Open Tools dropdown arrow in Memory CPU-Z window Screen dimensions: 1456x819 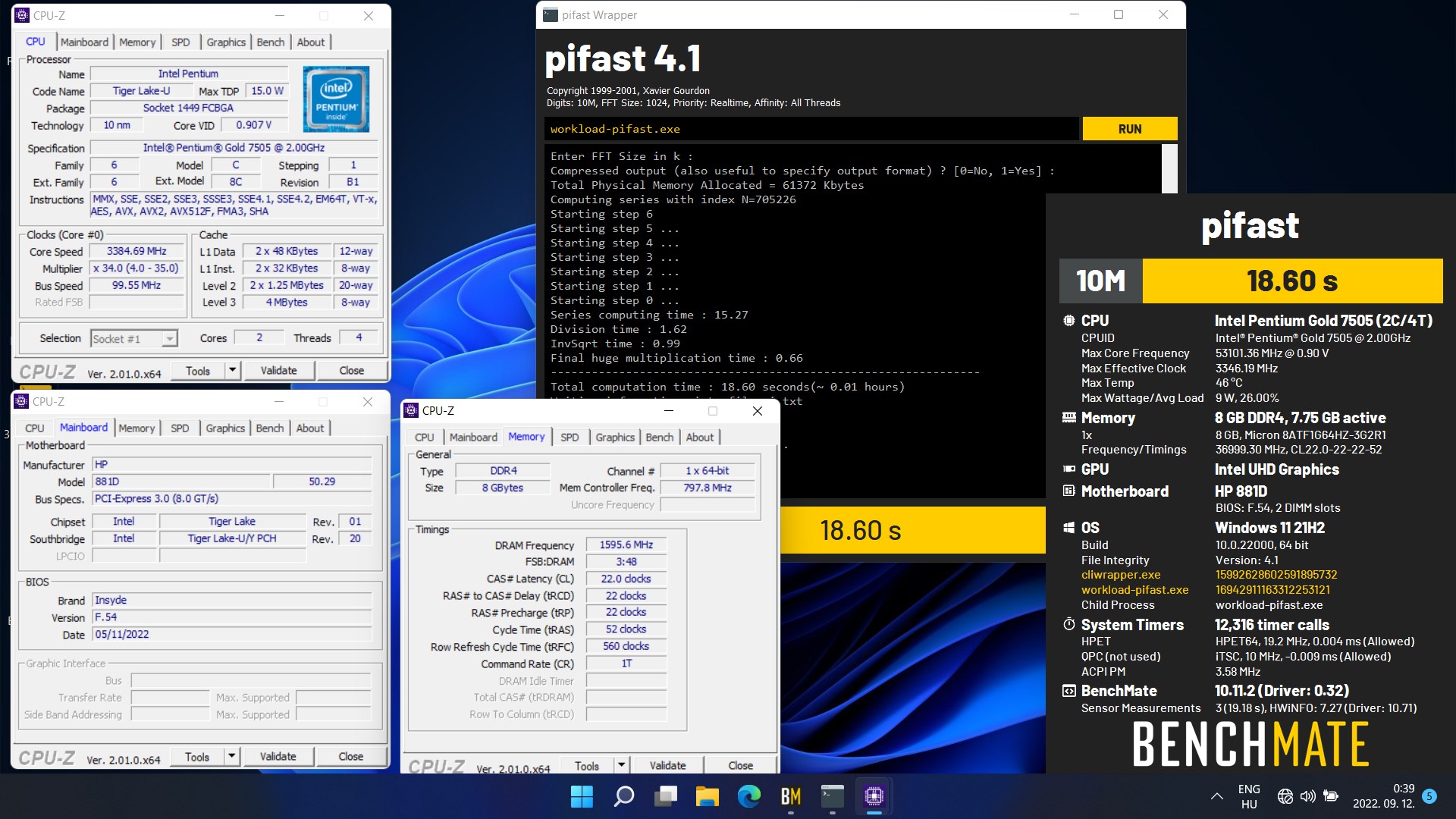pyautogui.click(x=621, y=766)
